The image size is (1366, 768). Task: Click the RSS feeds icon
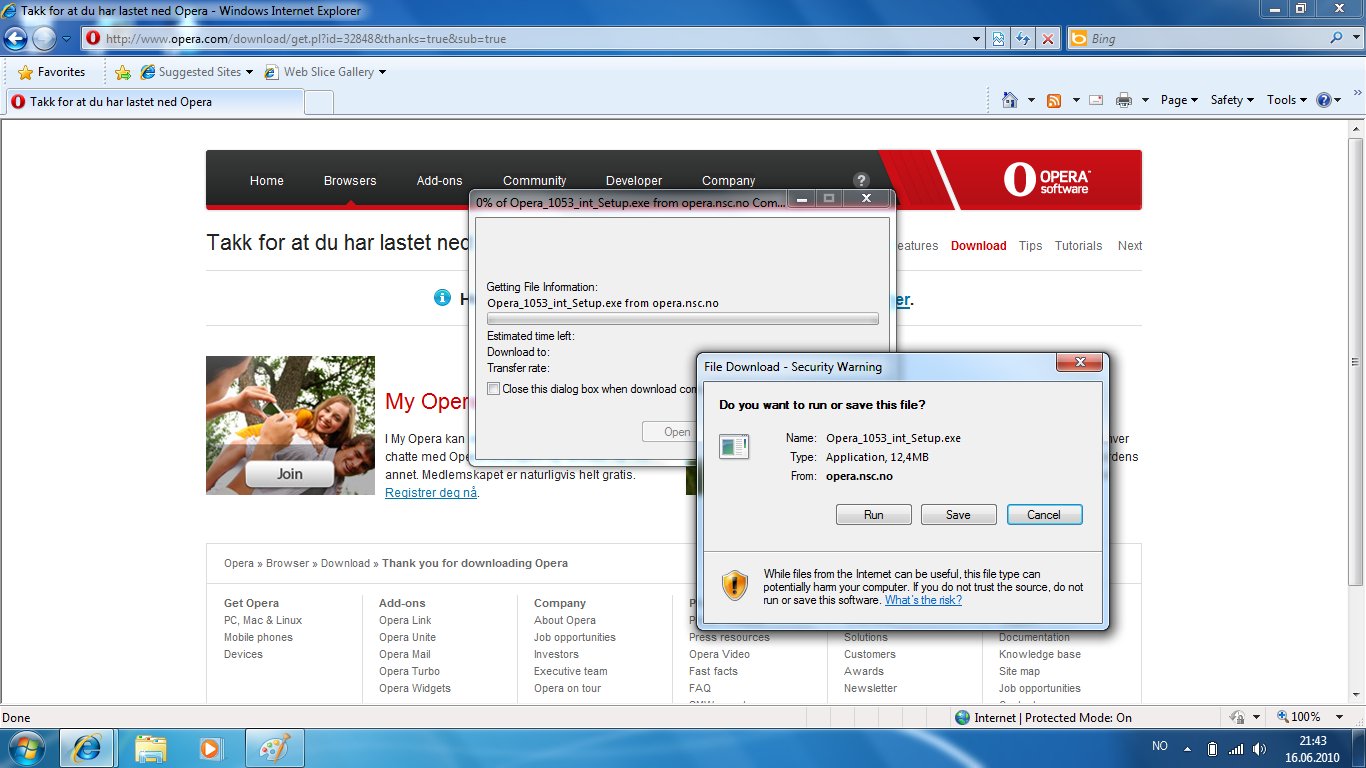pyautogui.click(x=1054, y=100)
